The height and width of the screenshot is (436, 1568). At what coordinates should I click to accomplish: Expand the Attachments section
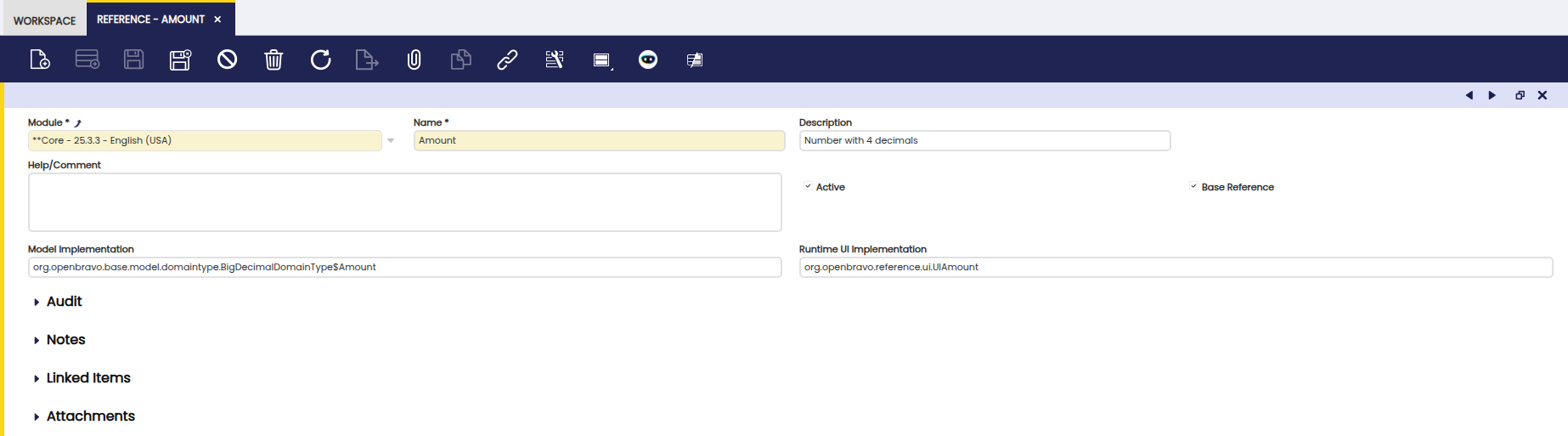pos(90,416)
